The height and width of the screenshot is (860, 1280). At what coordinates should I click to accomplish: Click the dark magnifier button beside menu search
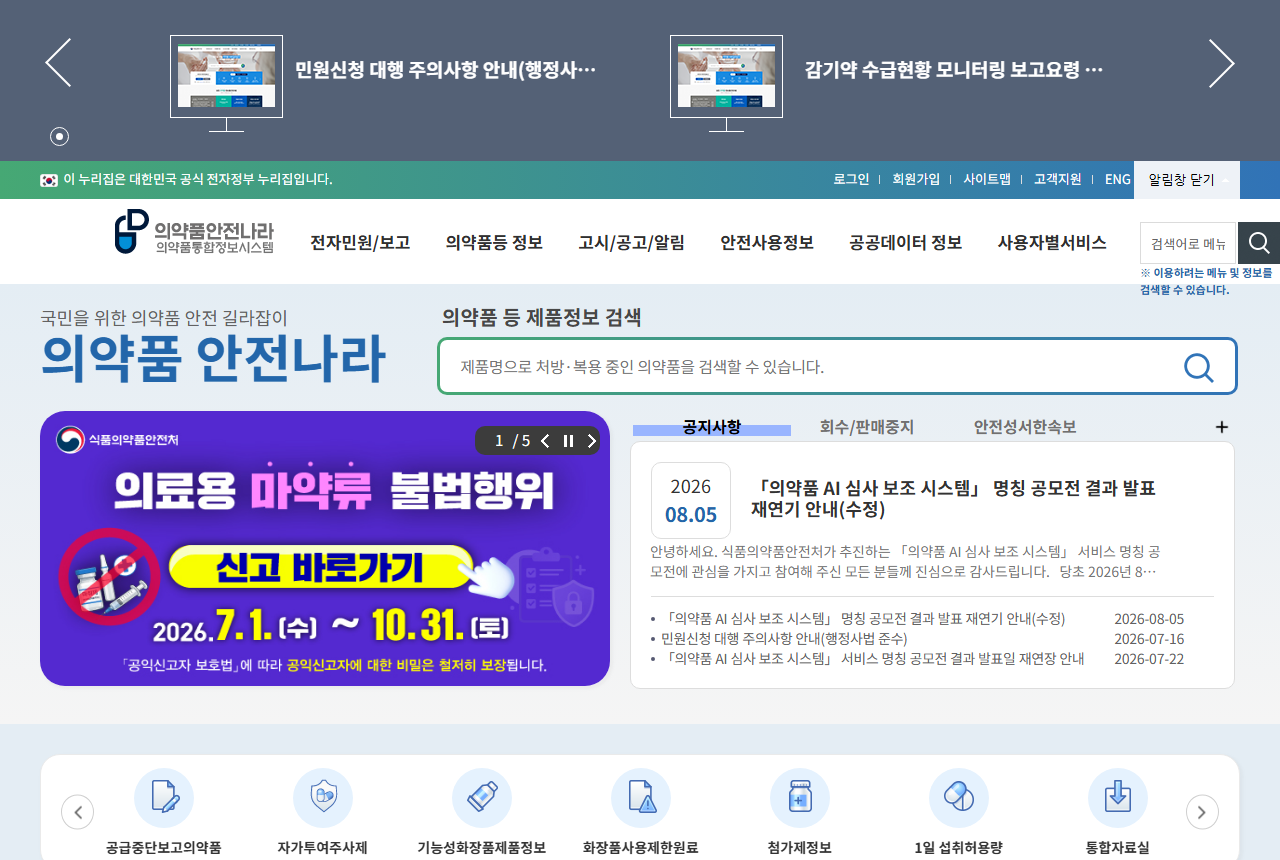tap(1259, 243)
